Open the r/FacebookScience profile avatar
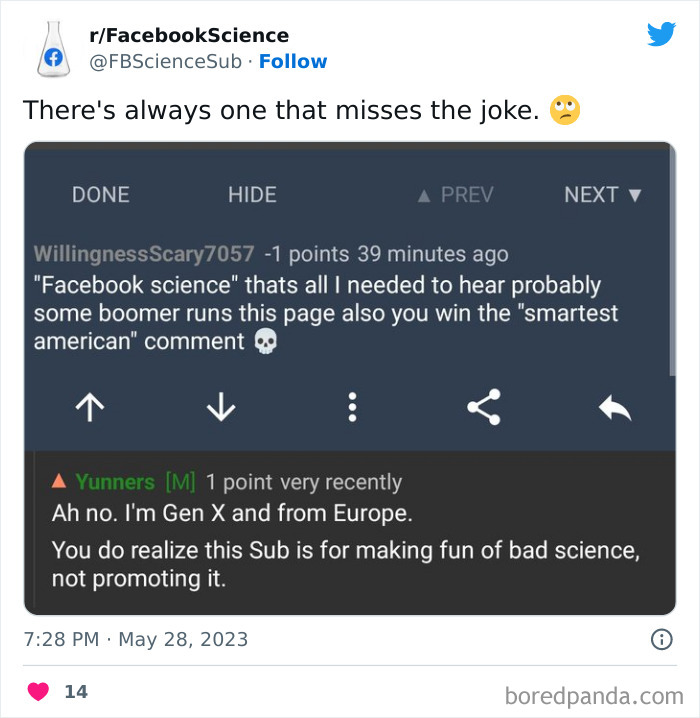 [x=50, y=48]
